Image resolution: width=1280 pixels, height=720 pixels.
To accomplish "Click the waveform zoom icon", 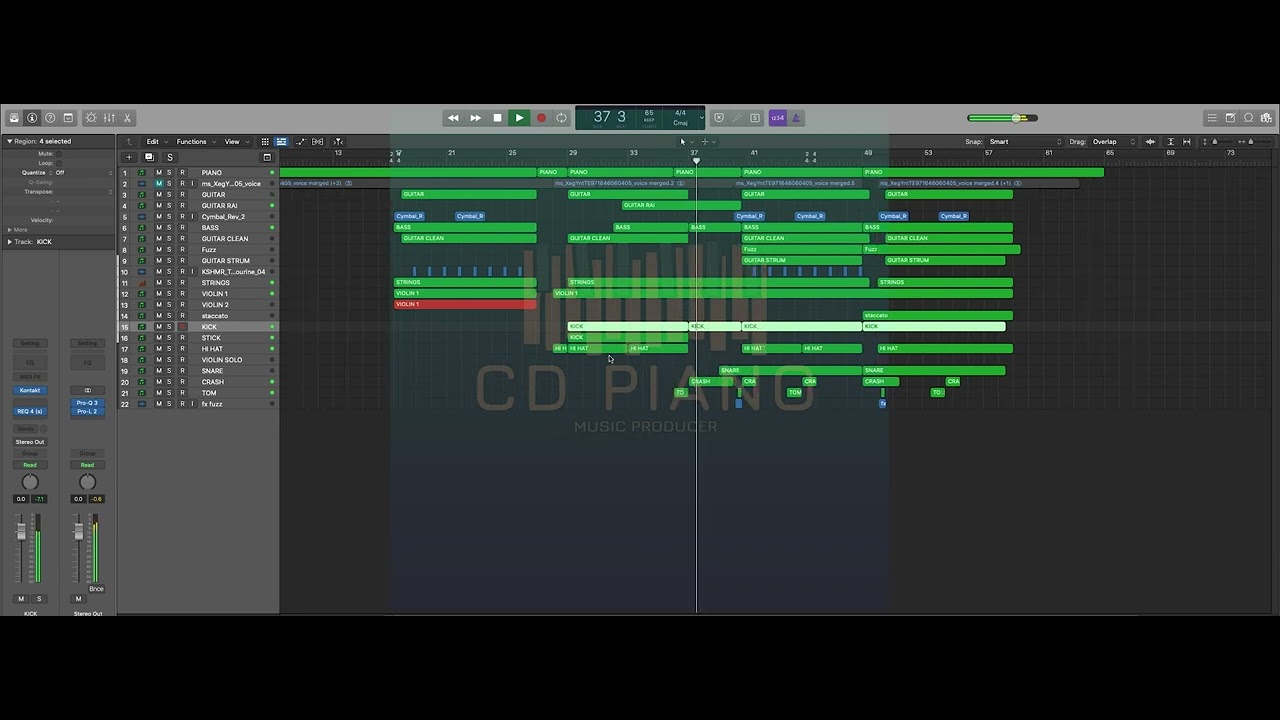I will click(x=1150, y=142).
